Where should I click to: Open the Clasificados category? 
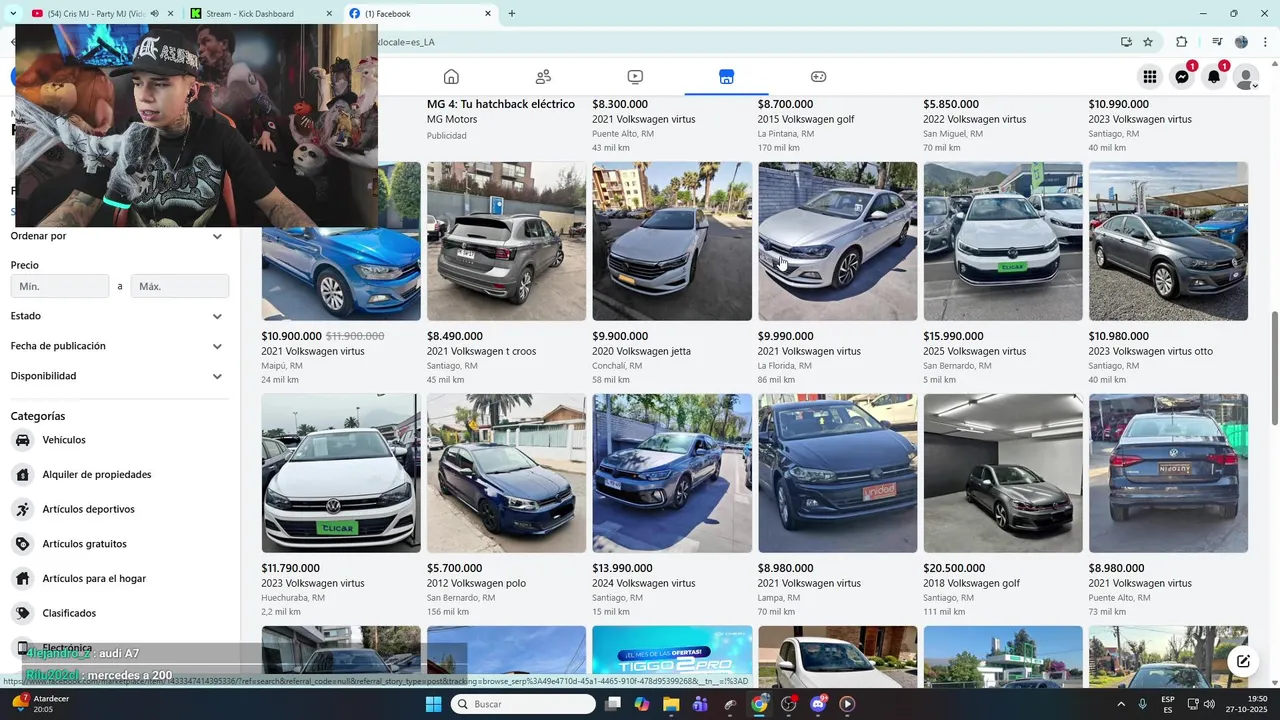point(69,613)
